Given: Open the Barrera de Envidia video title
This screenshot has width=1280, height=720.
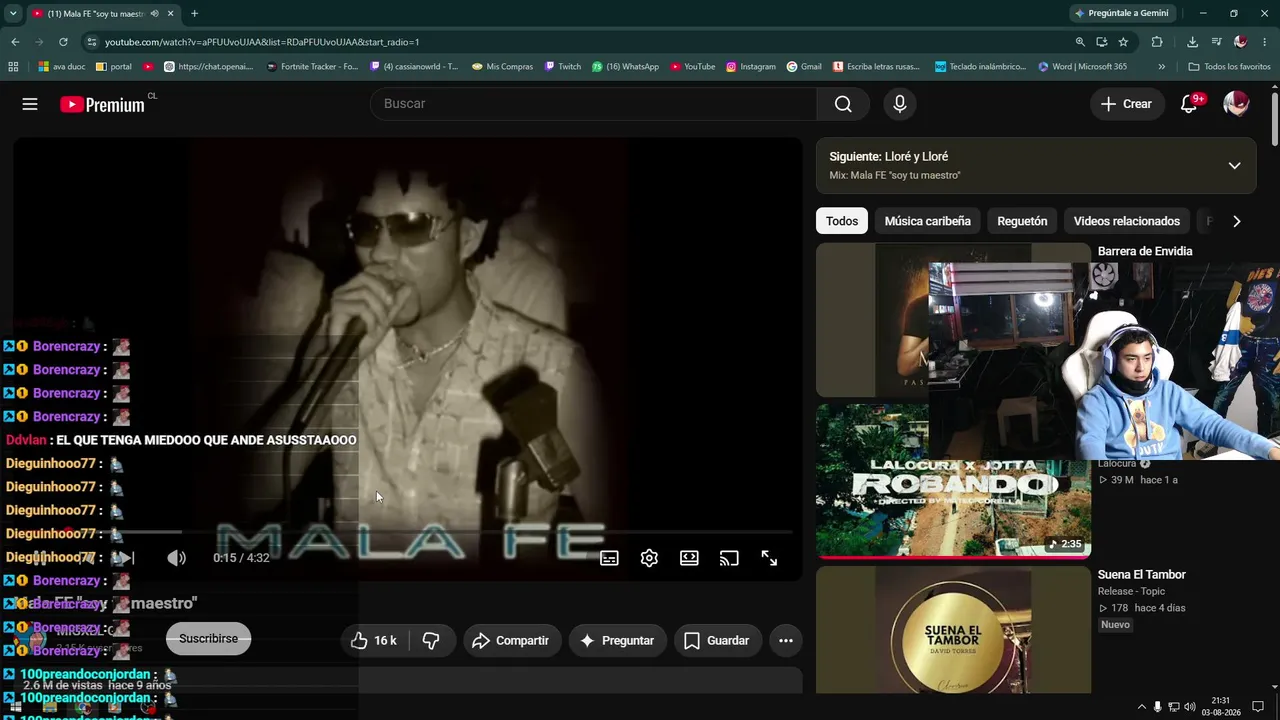Looking at the screenshot, I should (x=1145, y=251).
